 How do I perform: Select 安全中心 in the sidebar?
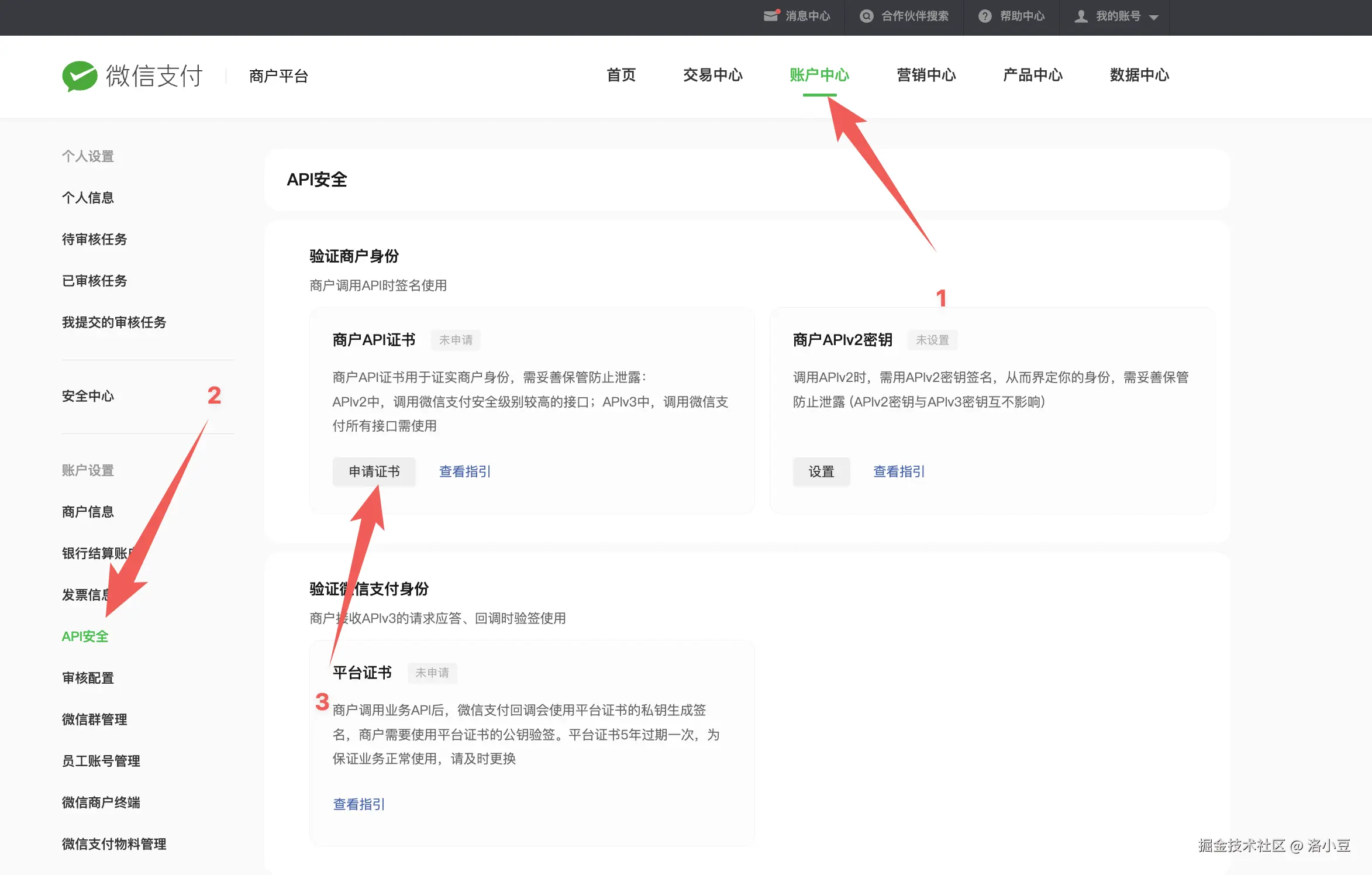[x=88, y=396]
